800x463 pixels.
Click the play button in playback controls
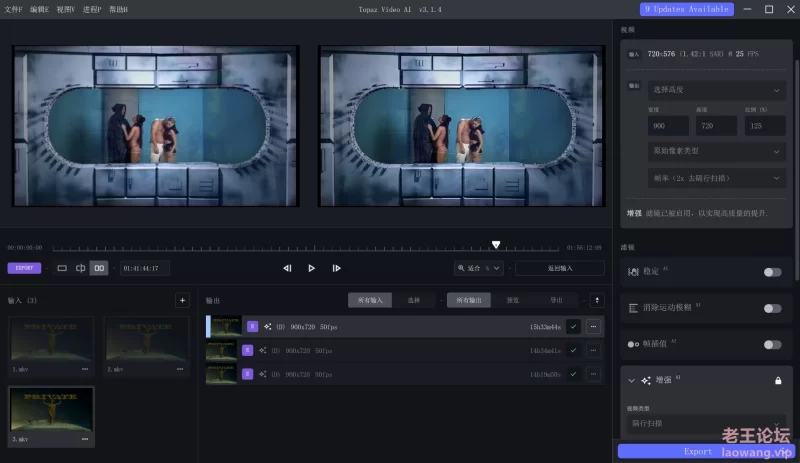pos(311,268)
